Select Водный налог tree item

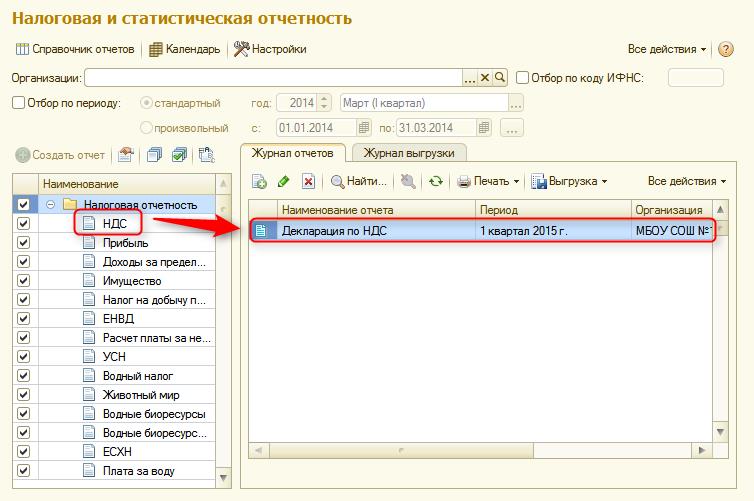pyautogui.click(x=138, y=376)
